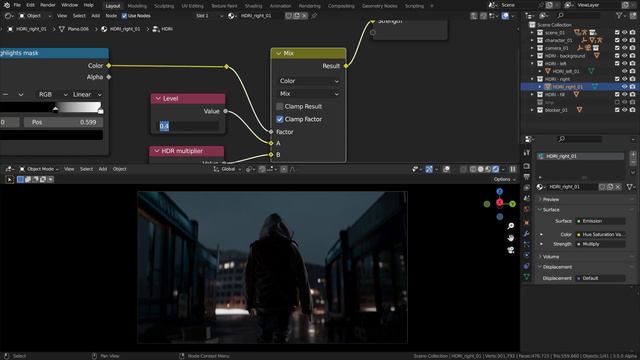Click the outliner filter funnel icon

[619, 16]
